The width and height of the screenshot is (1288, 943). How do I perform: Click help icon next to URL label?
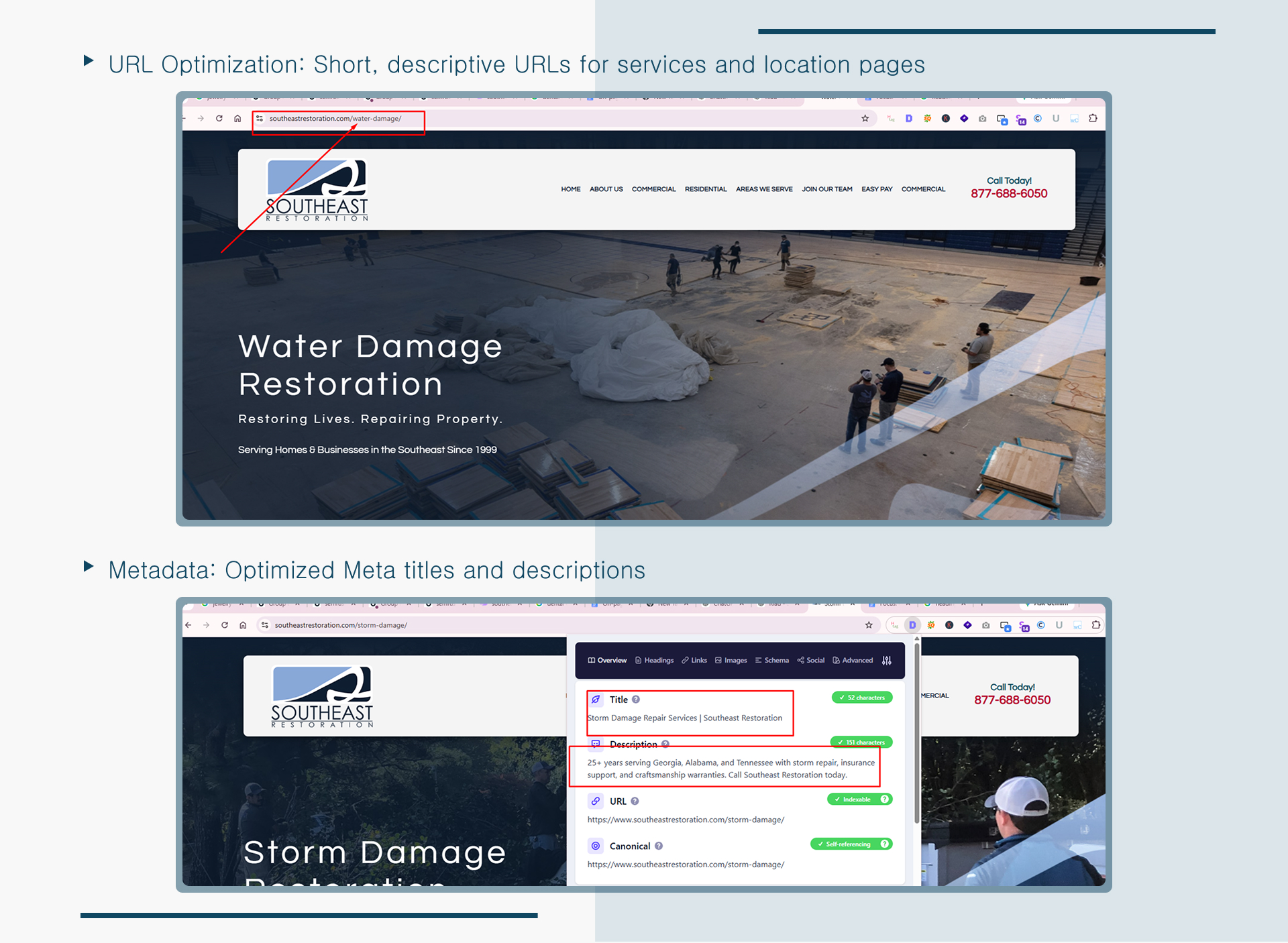635,801
